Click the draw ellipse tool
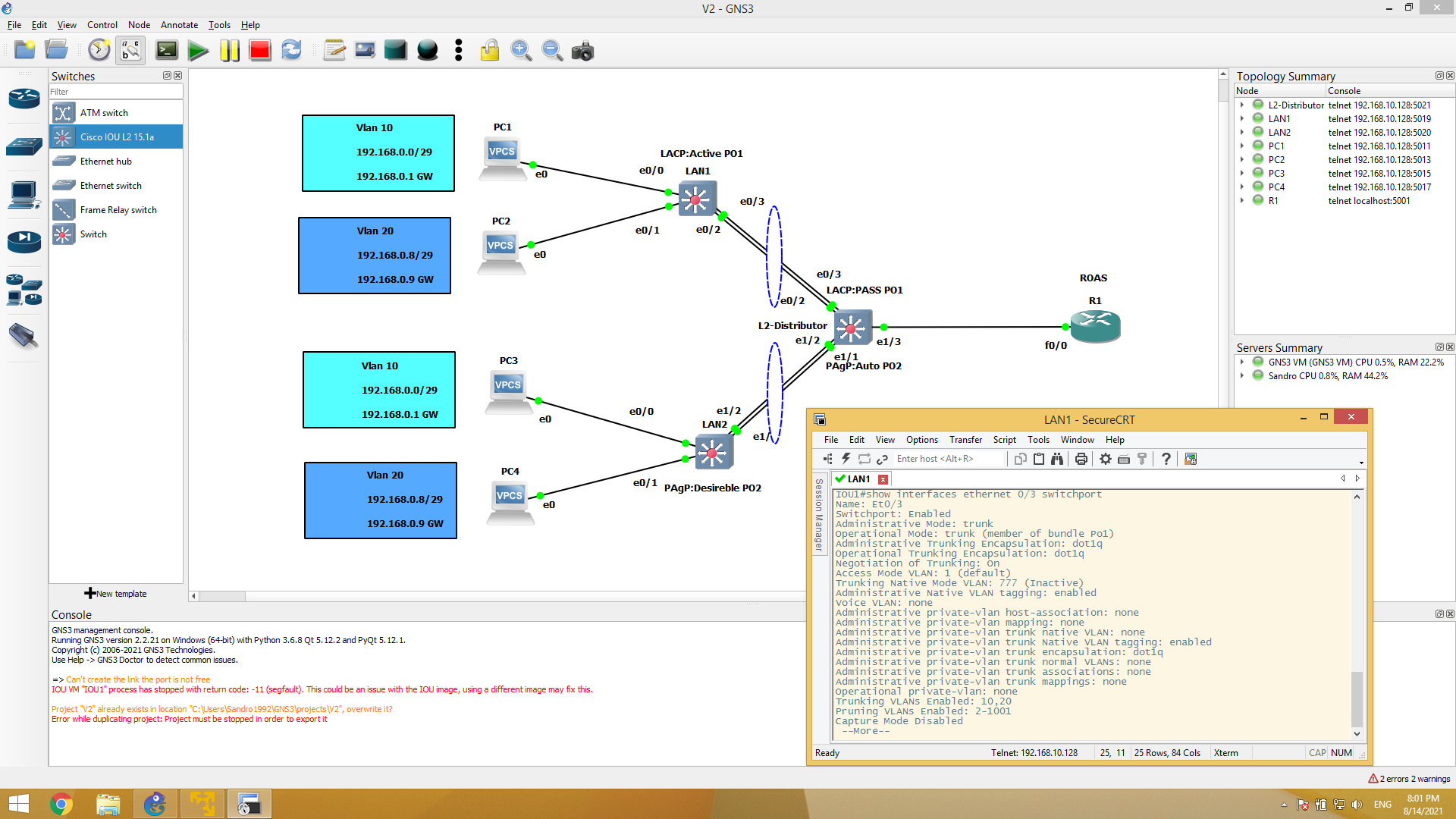Viewport: 1456px width, 819px height. [428, 51]
